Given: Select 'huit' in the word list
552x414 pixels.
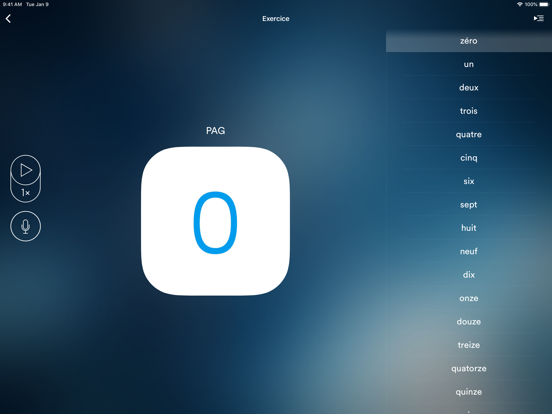Looking at the screenshot, I should tap(469, 228).
